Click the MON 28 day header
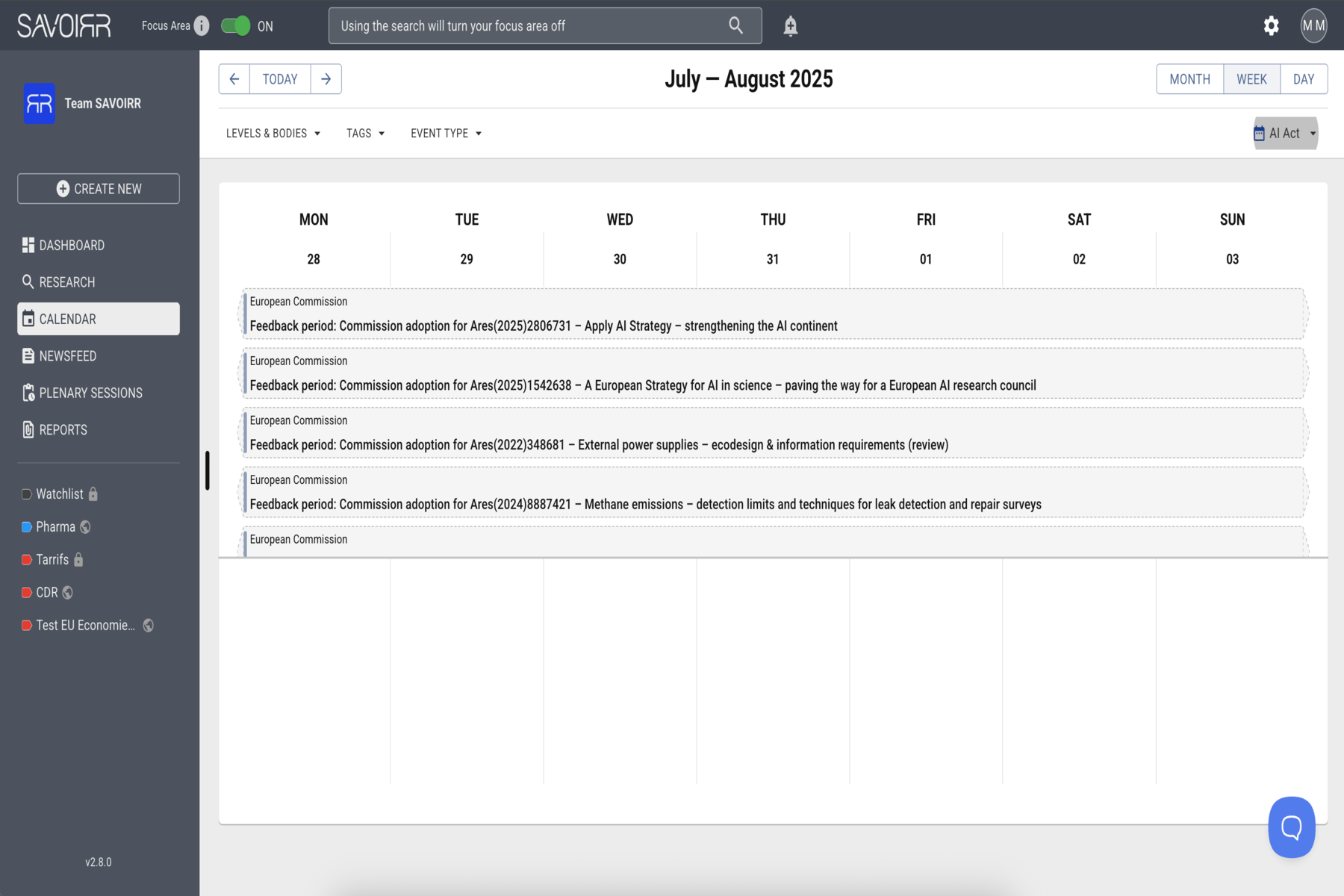This screenshot has width=1344, height=896. (x=314, y=239)
